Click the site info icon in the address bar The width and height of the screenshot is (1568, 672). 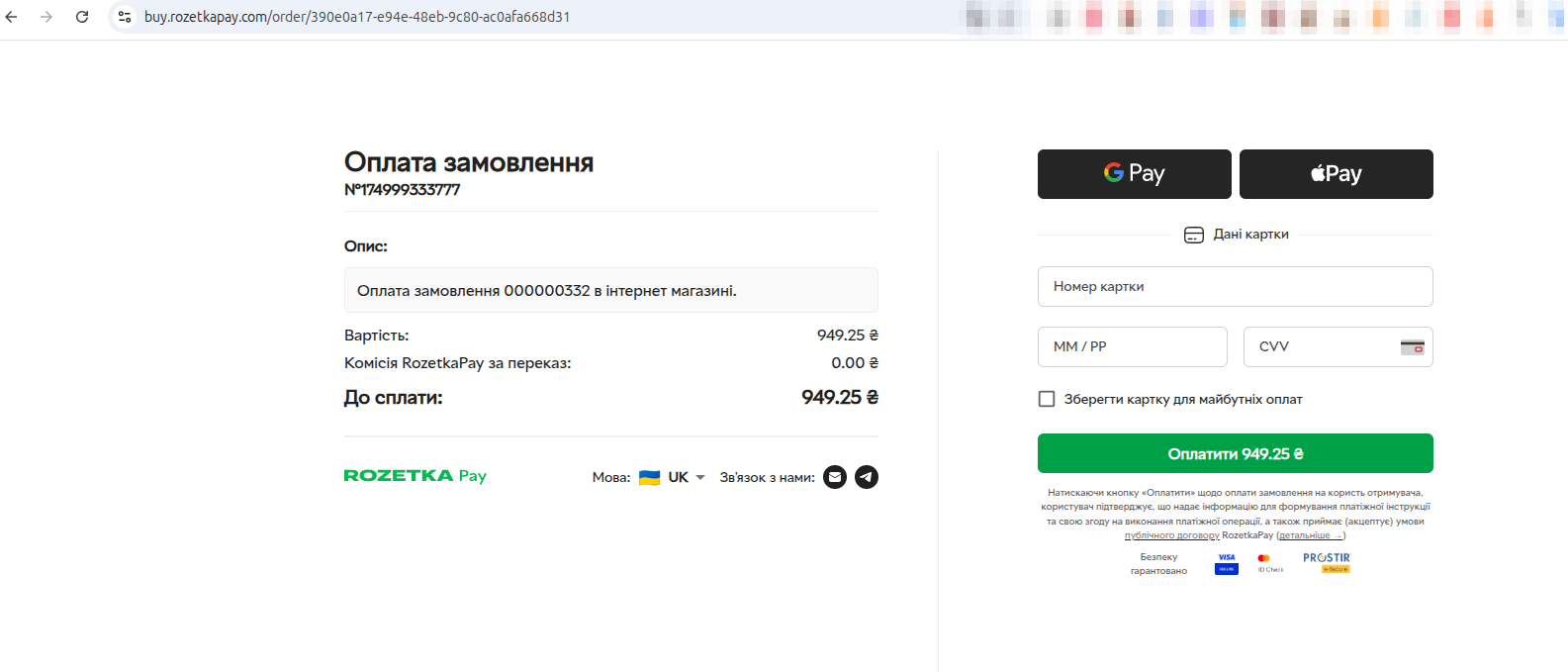click(x=125, y=17)
